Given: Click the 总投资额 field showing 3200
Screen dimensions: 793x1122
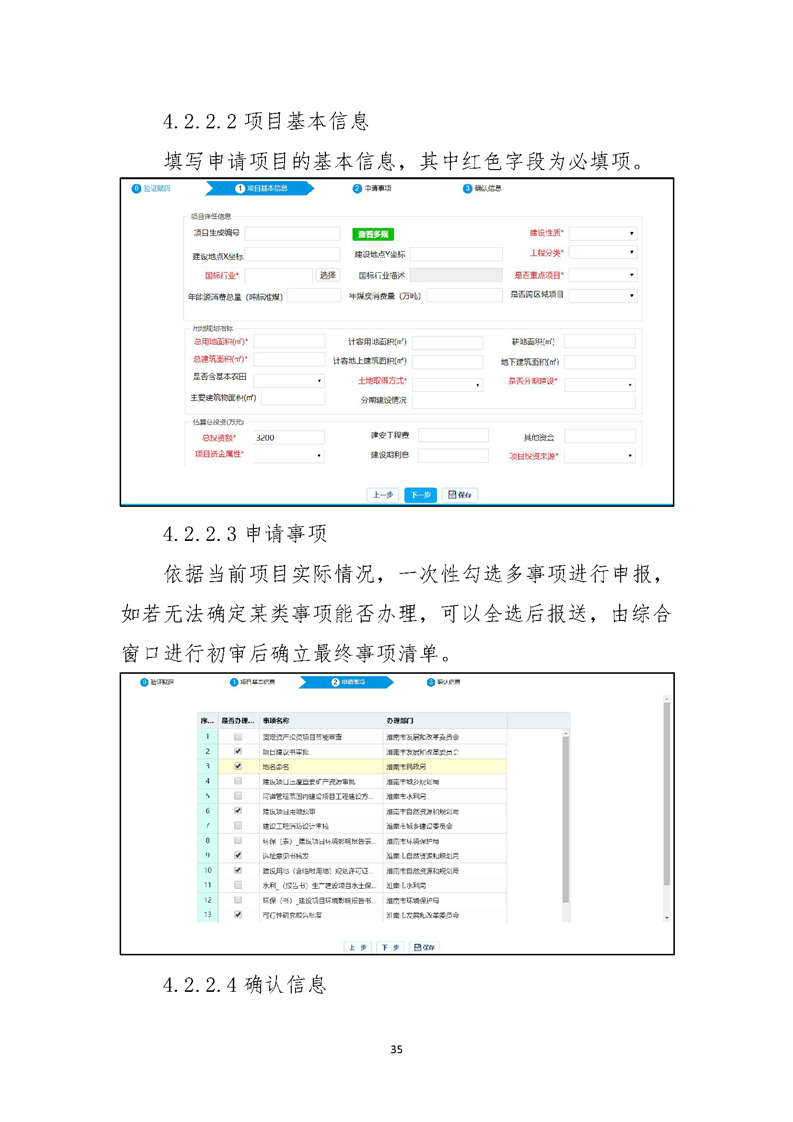Looking at the screenshot, I should (x=289, y=437).
